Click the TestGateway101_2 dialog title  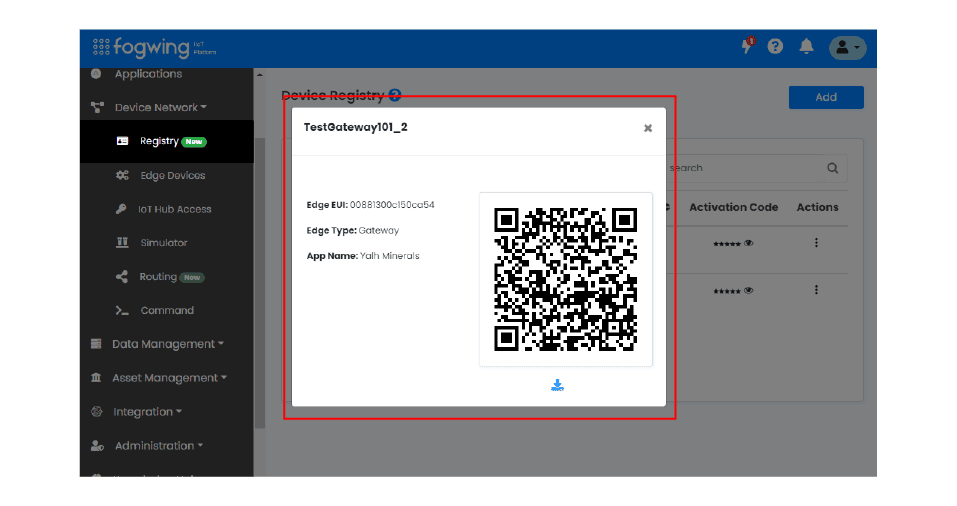355,127
